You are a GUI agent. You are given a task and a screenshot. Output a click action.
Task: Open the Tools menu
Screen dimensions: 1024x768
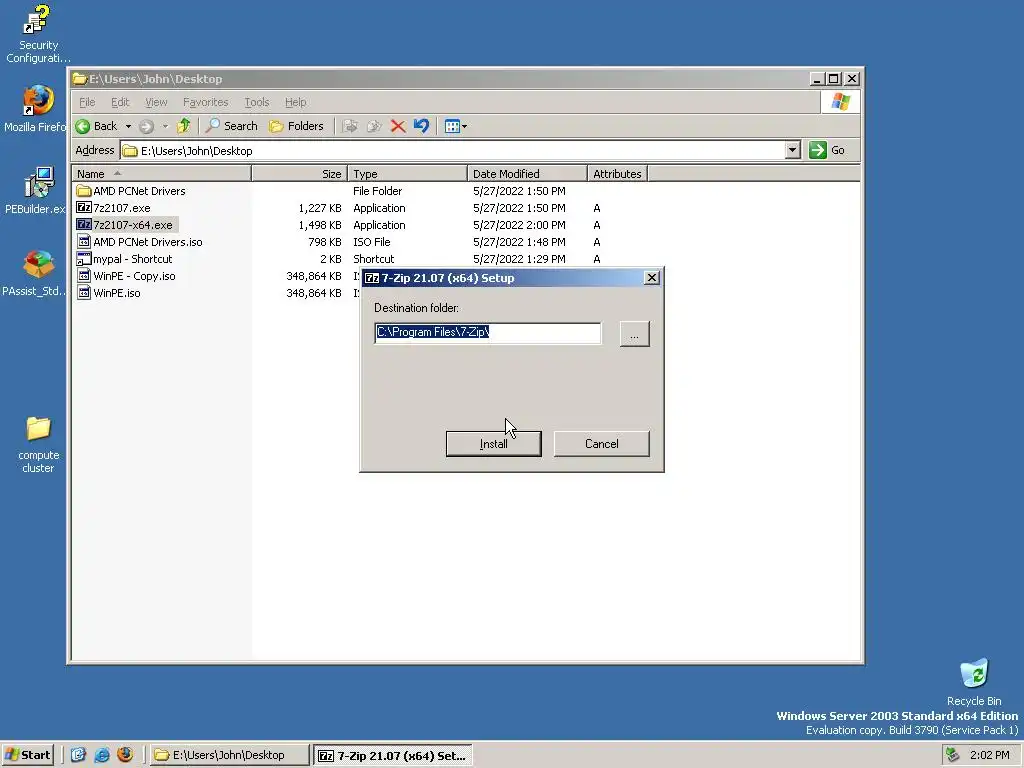point(257,102)
